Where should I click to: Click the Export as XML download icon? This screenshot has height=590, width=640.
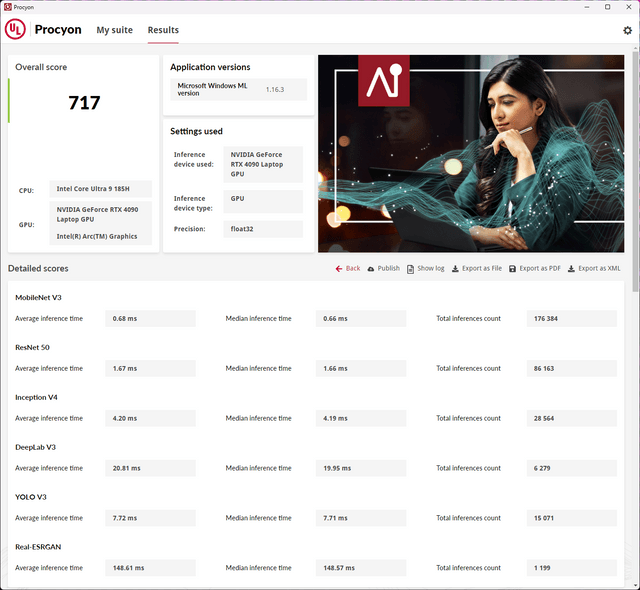click(x=571, y=268)
